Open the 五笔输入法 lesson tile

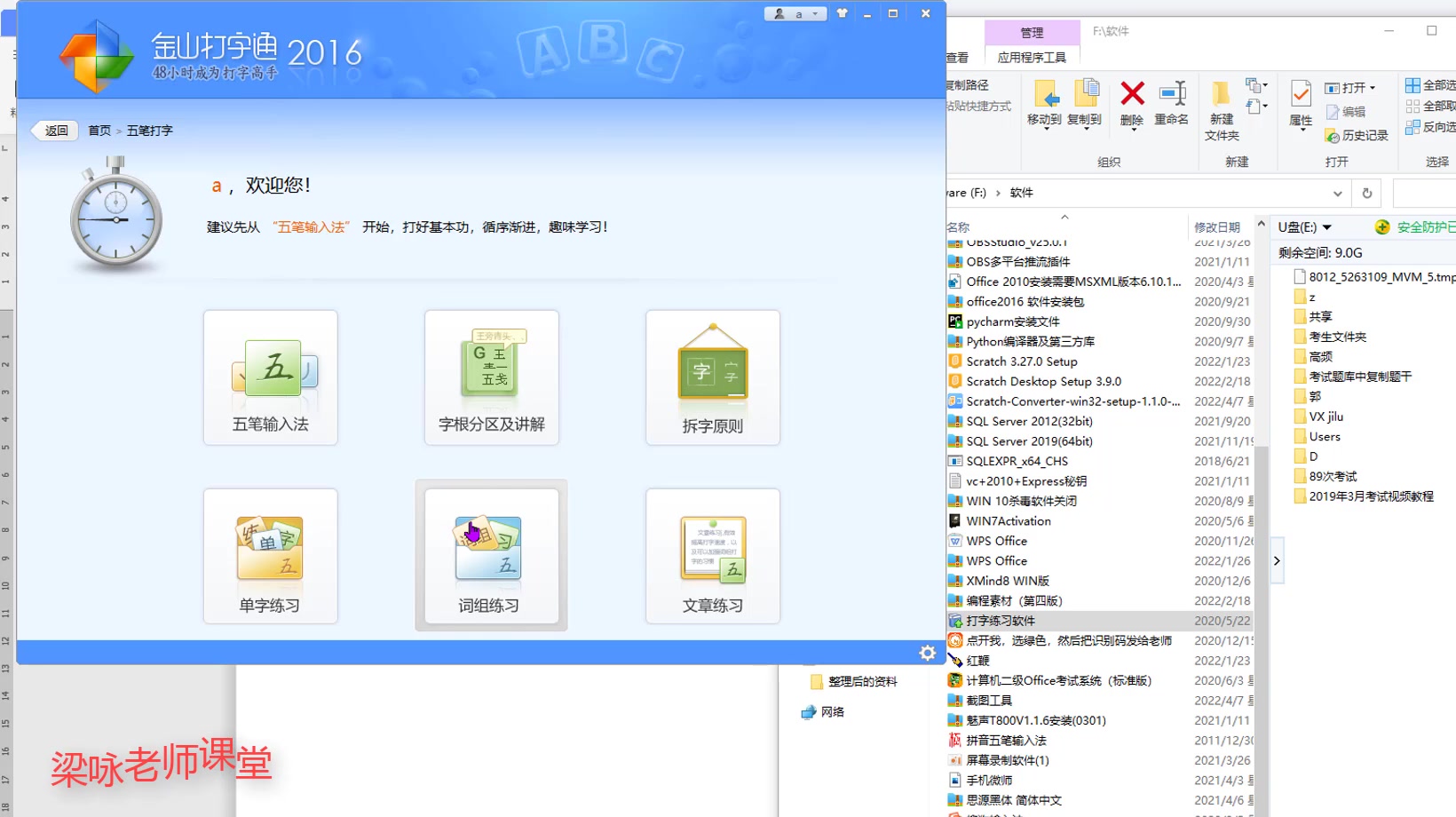(x=270, y=377)
